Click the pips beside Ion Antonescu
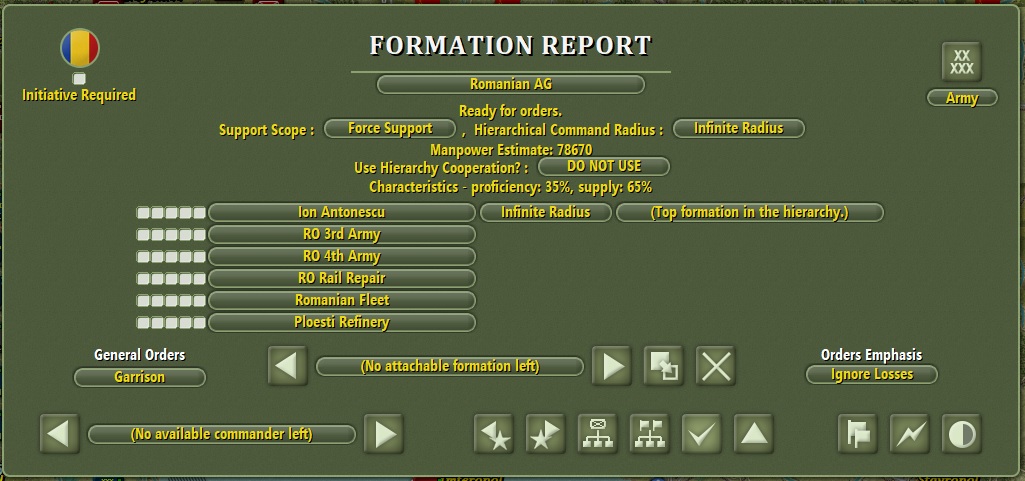 tap(171, 212)
